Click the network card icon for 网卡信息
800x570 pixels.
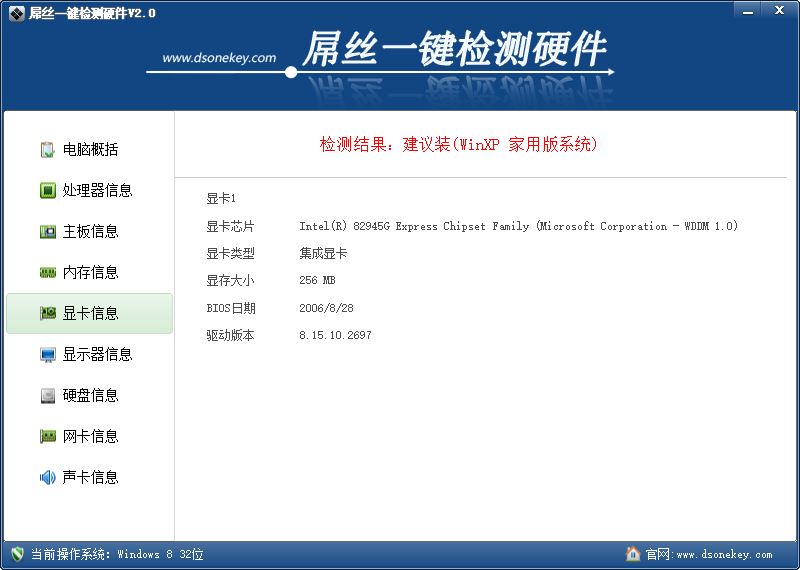47,436
